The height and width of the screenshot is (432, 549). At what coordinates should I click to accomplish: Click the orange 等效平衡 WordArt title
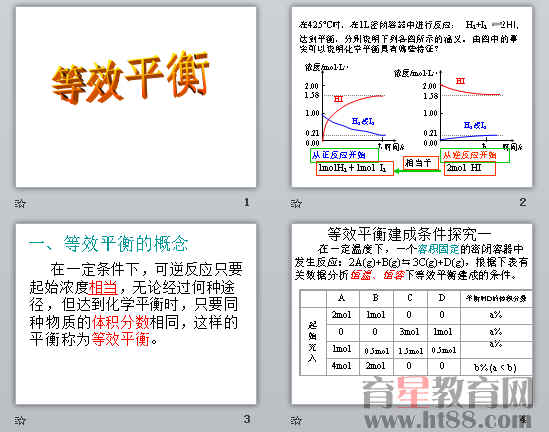tap(130, 78)
